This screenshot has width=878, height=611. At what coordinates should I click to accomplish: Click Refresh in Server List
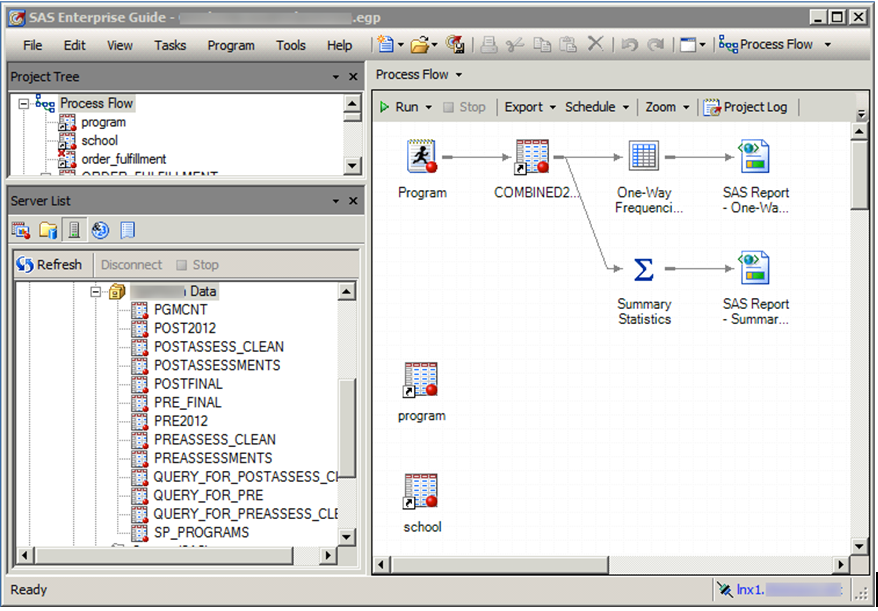click(49, 264)
